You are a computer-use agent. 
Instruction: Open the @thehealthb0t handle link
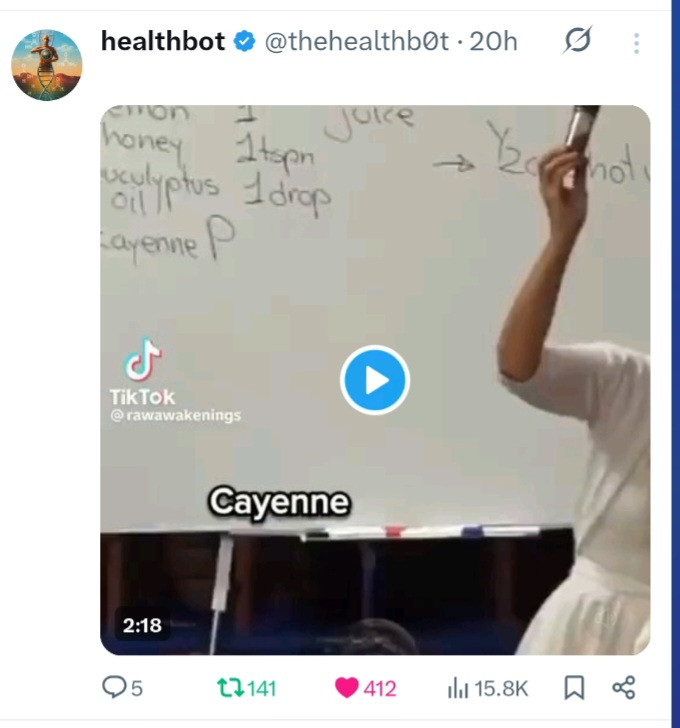point(357,41)
